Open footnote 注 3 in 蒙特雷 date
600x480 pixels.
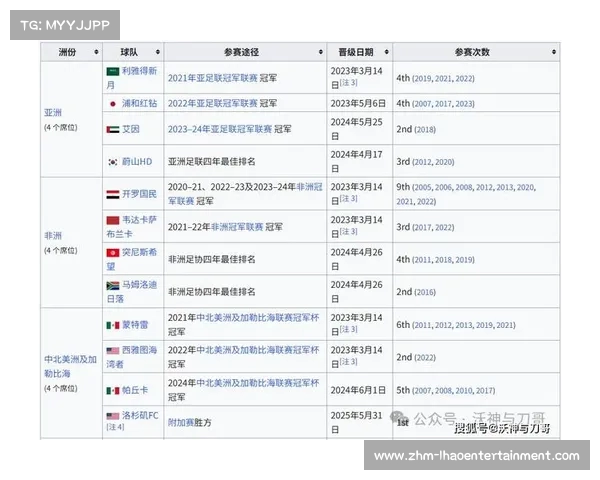coord(349,329)
